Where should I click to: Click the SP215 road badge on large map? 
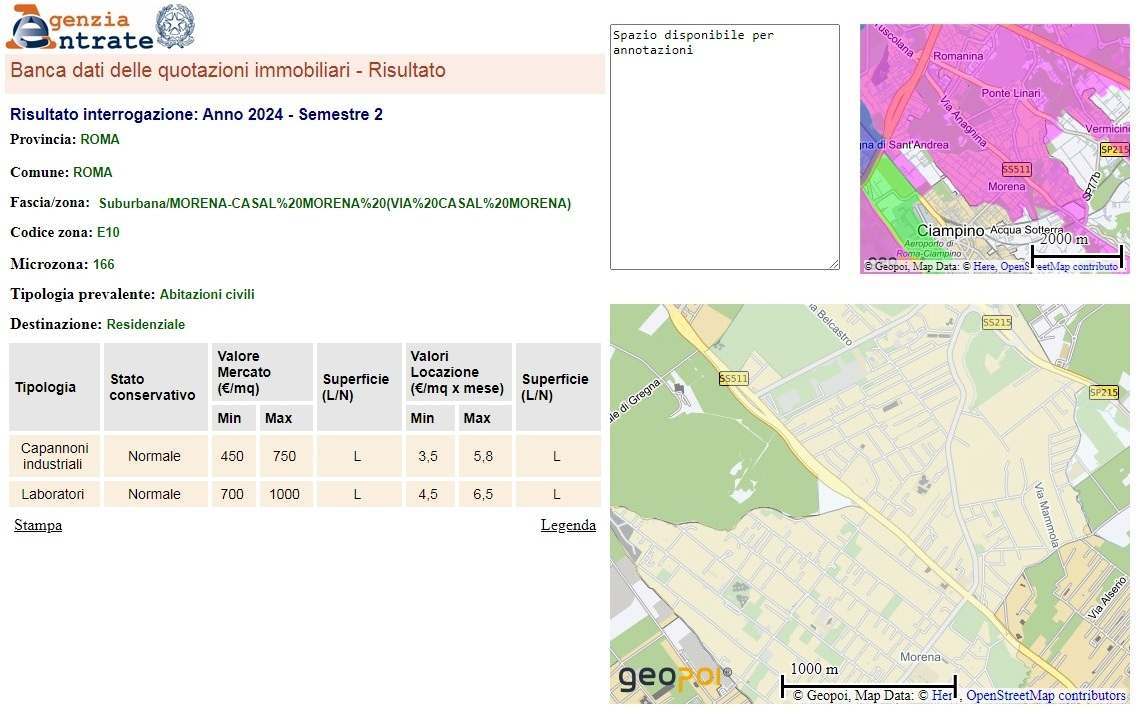tap(1103, 393)
